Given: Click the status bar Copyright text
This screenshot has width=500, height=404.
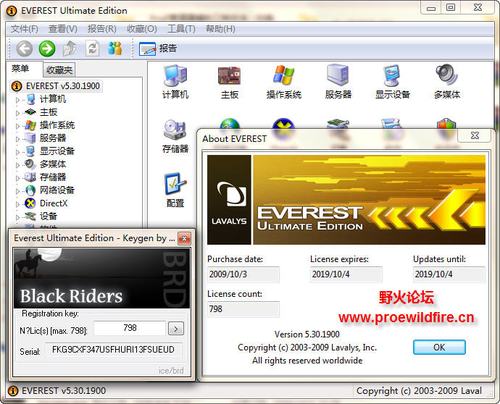Looking at the screenshot, I should coord(419,391).
